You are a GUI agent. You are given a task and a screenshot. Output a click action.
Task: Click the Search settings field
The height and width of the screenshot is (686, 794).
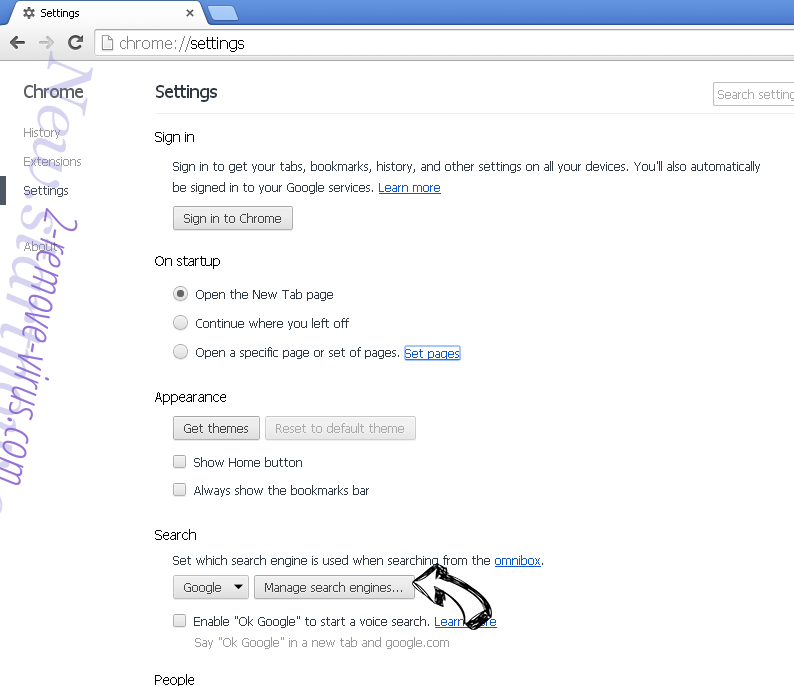(753, 94)
